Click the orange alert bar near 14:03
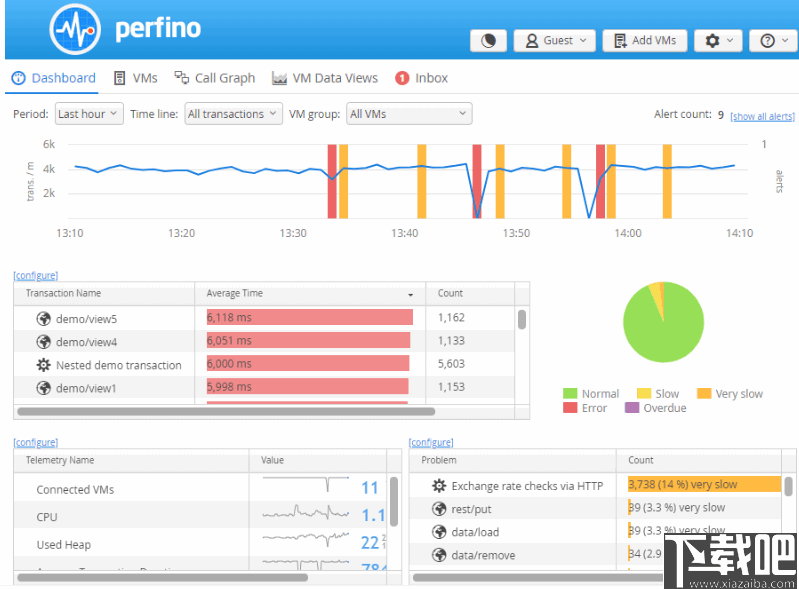This screenshot has width=799, height=589. tap(667, 181)
